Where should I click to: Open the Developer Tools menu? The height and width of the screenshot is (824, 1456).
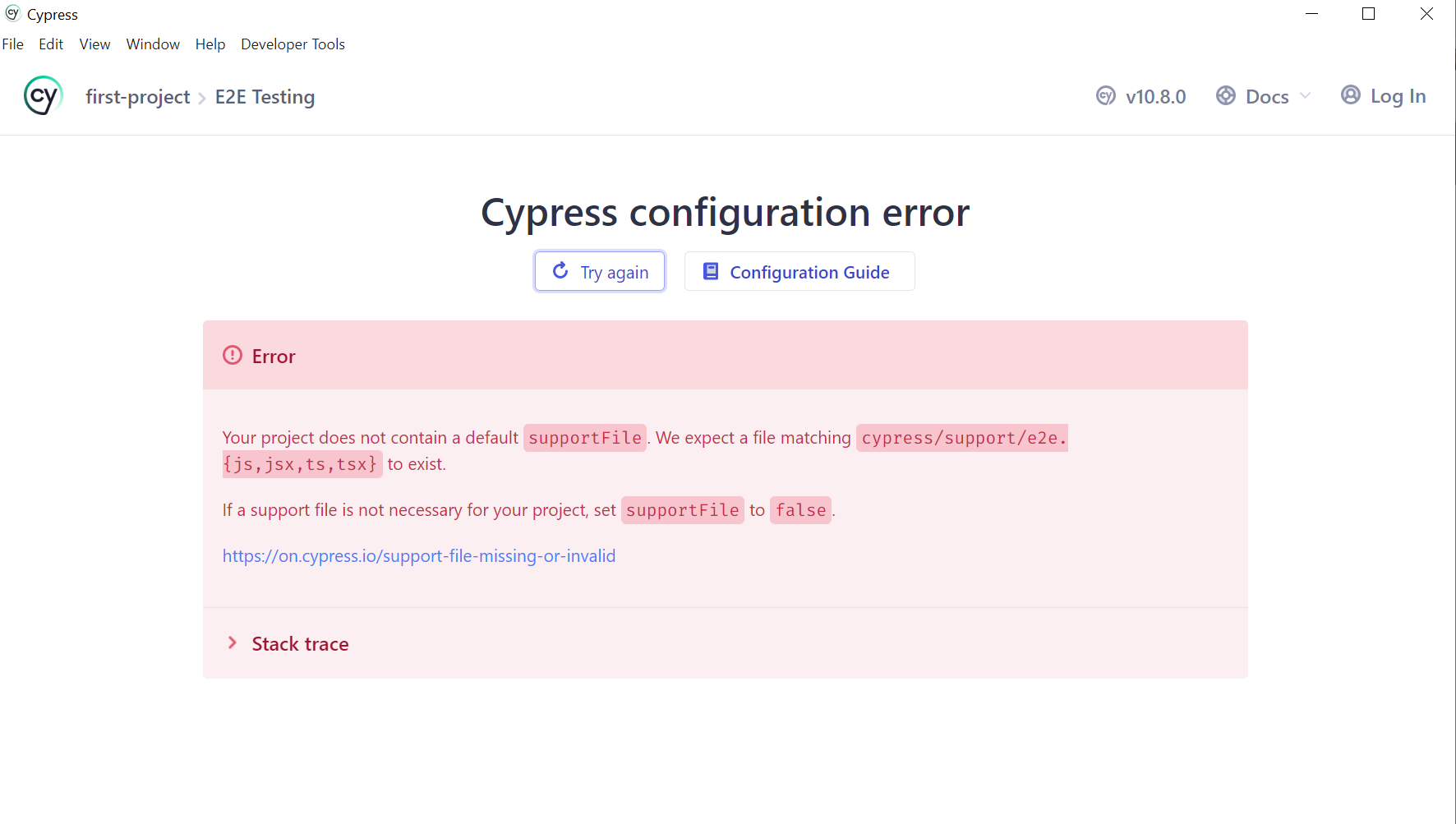(293, 44)
